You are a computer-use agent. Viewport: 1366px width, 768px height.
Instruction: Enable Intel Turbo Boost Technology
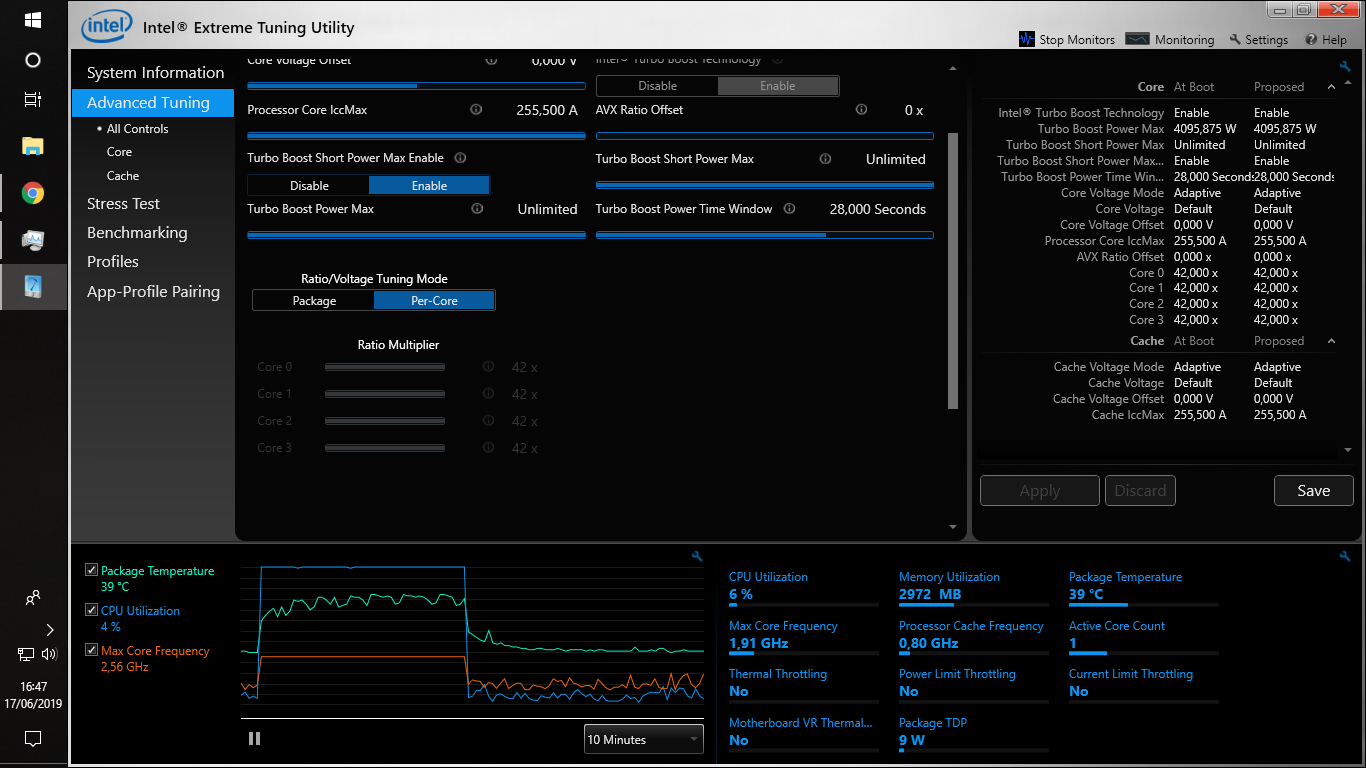pyautogui.click(x=778, y=86)
